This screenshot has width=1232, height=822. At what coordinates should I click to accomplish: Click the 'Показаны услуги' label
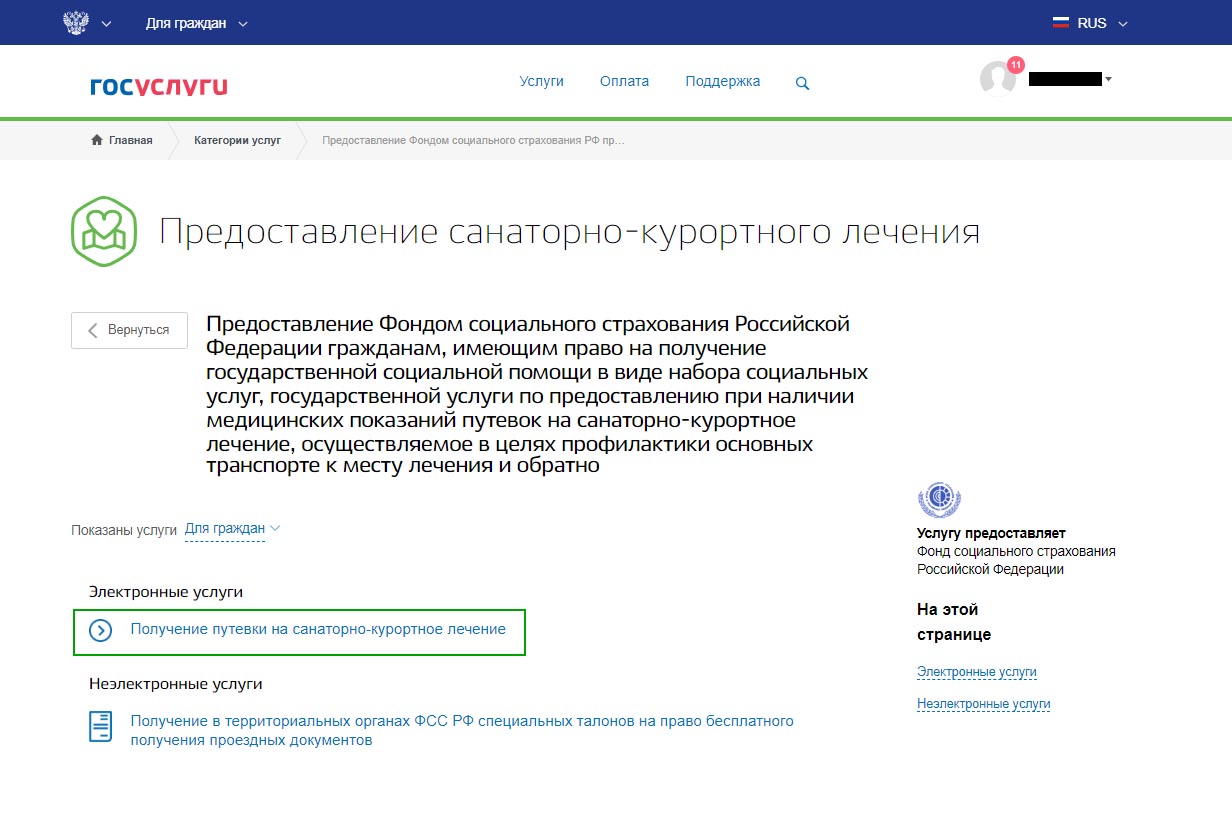click(x=124, y=530)
